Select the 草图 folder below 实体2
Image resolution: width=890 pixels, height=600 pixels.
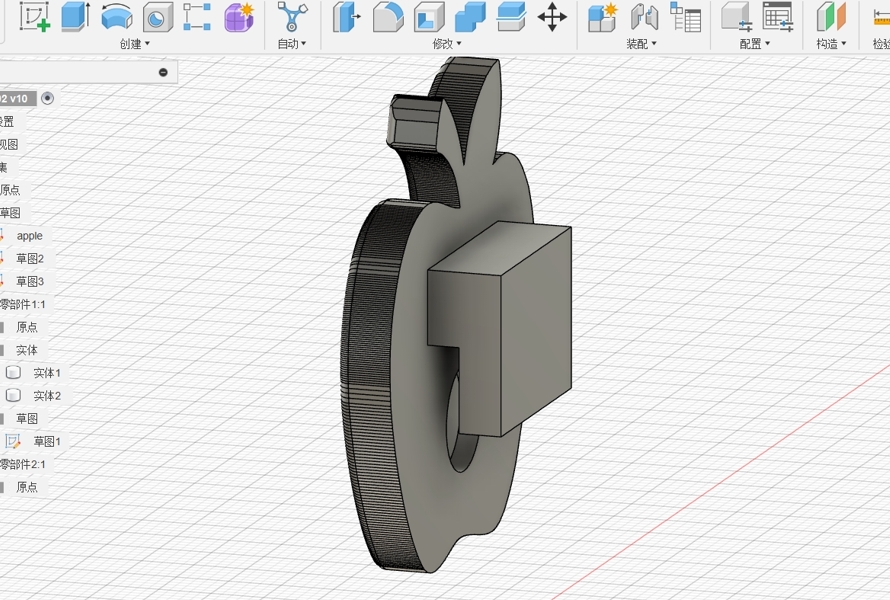(27, 418)
